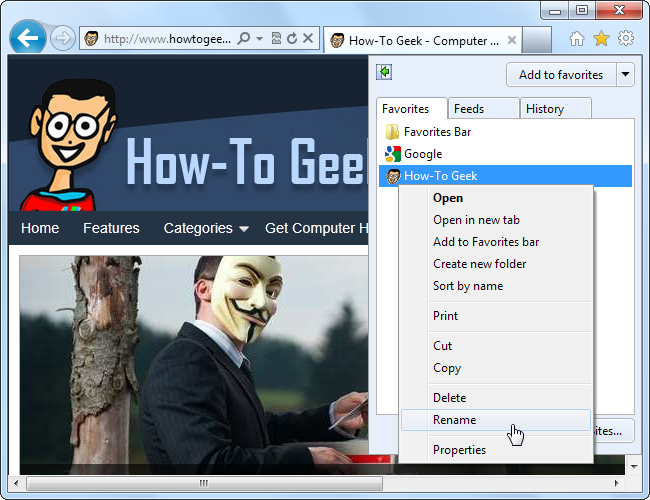Click the Forward navigation arrow
The height and width of the screenshot is (500, 650).
click(63, 39)
